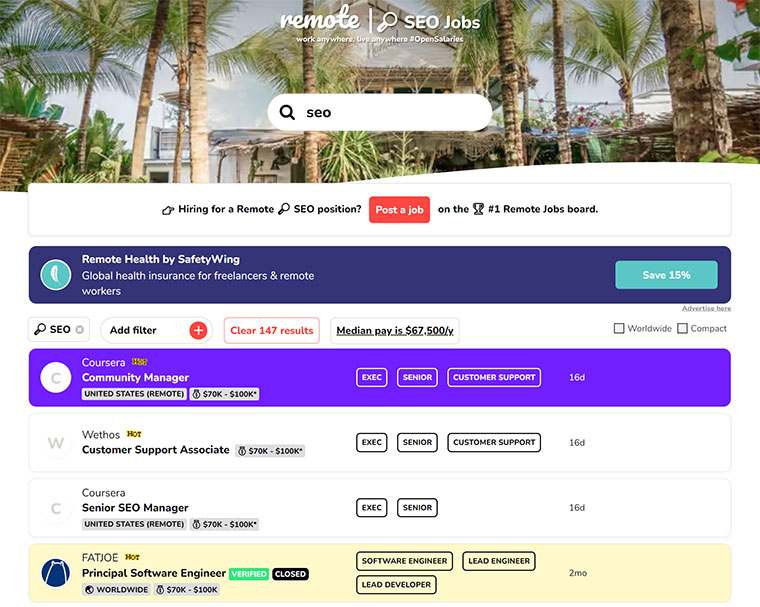Clear 147 results button
The width and height of the screenshot is (760, 607).
271,330
